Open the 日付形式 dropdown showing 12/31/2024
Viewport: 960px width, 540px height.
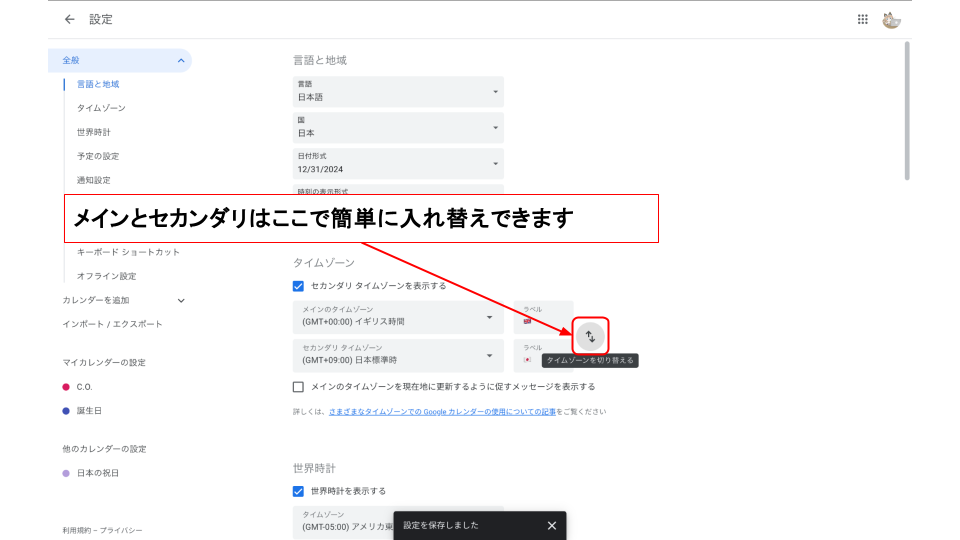pos(398,163)
